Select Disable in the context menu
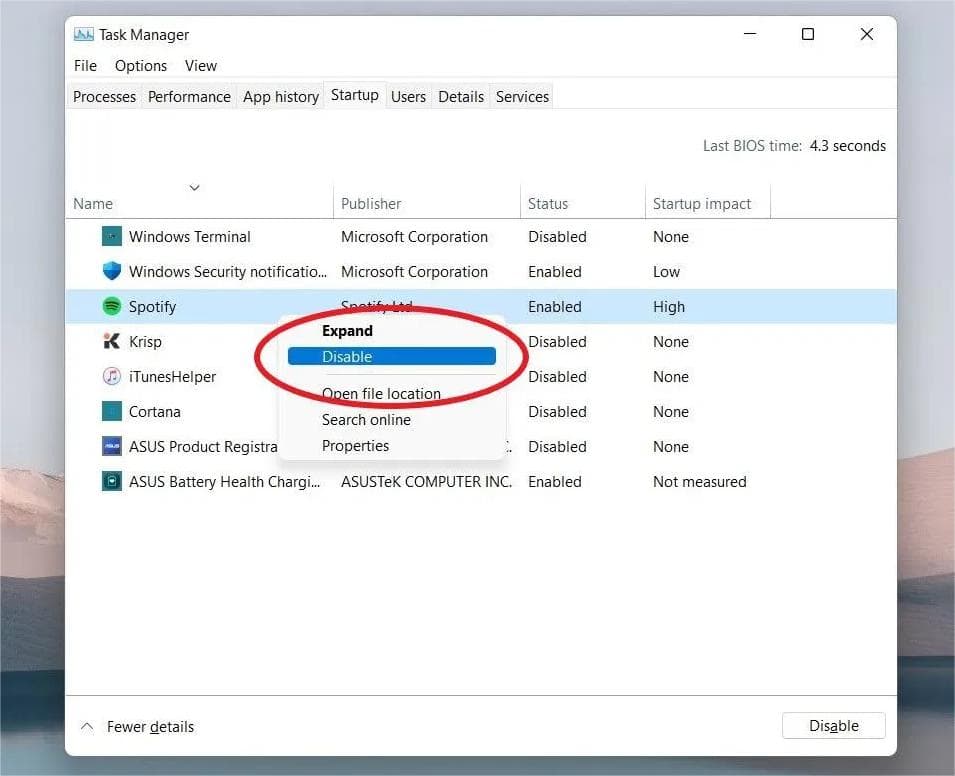This screenshot has width=955, height=776. pos(392,356)
